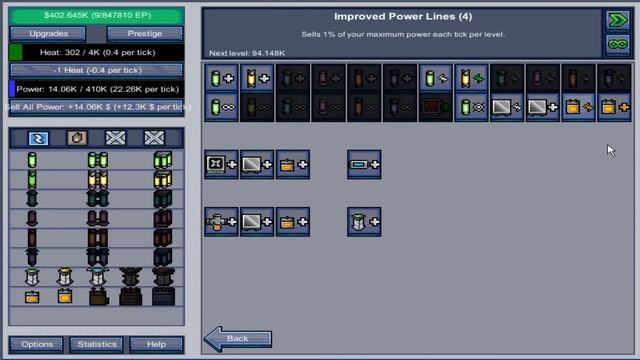The width and height of the screenshot is (640, 360).
Task: Select grey plating plus next to expand-grid upgrade
Action: click(257, 164)
